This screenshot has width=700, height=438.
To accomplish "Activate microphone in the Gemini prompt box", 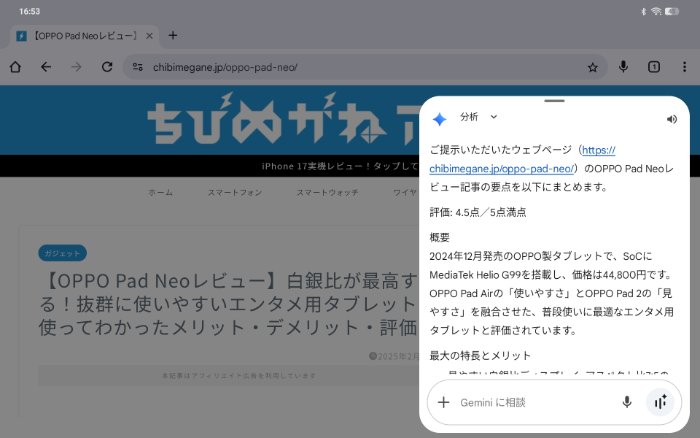I will tap(627, 402).
